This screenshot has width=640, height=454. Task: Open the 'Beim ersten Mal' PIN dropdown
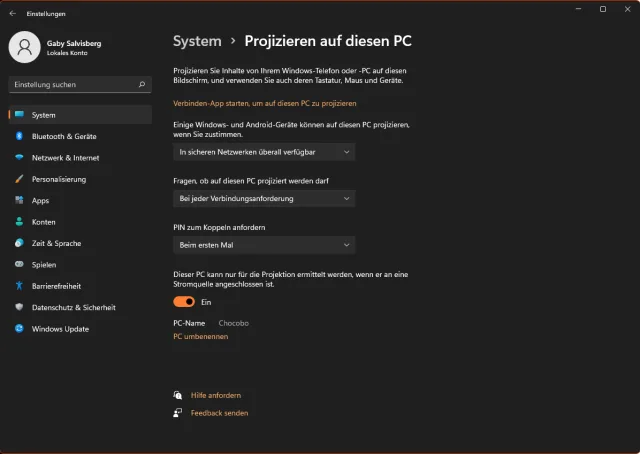click(x=264, y=245)
